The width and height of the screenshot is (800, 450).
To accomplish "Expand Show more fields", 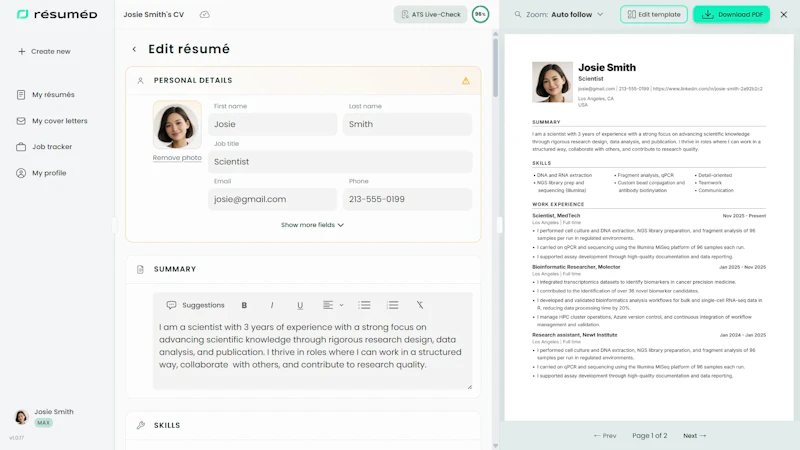I will (x=312, y=225).
